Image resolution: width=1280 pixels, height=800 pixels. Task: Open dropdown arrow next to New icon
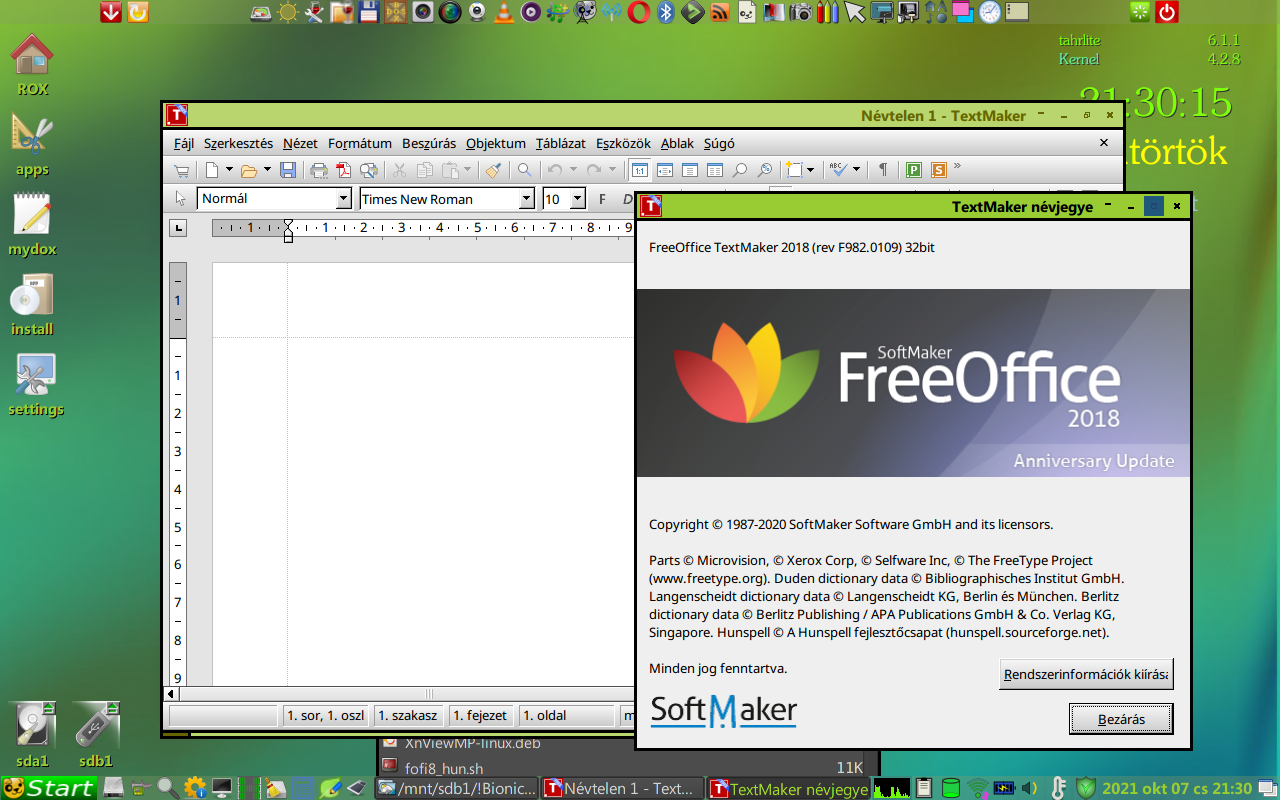[x=230, y=170]
